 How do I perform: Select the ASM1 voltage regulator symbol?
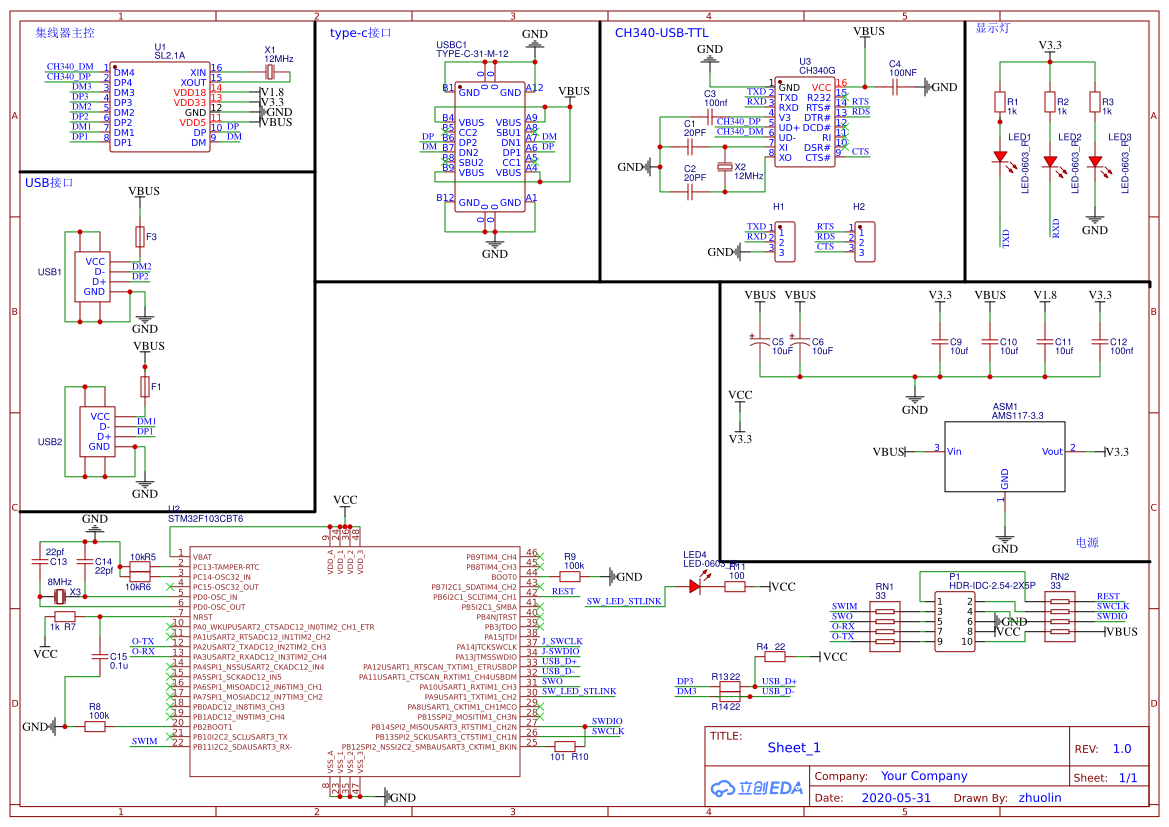tap(1004, 456)
